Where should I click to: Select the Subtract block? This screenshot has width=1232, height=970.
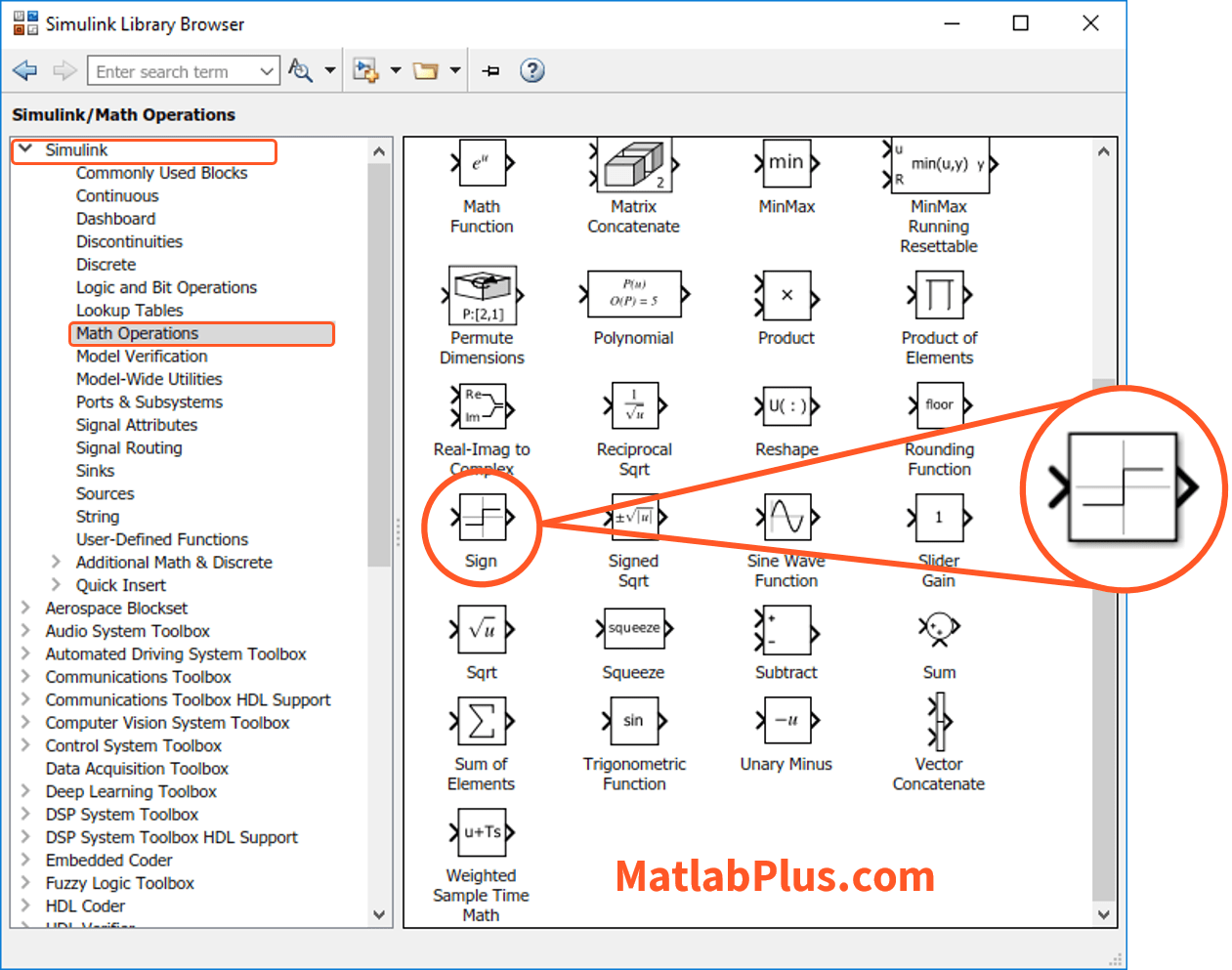tap(786, 630)
